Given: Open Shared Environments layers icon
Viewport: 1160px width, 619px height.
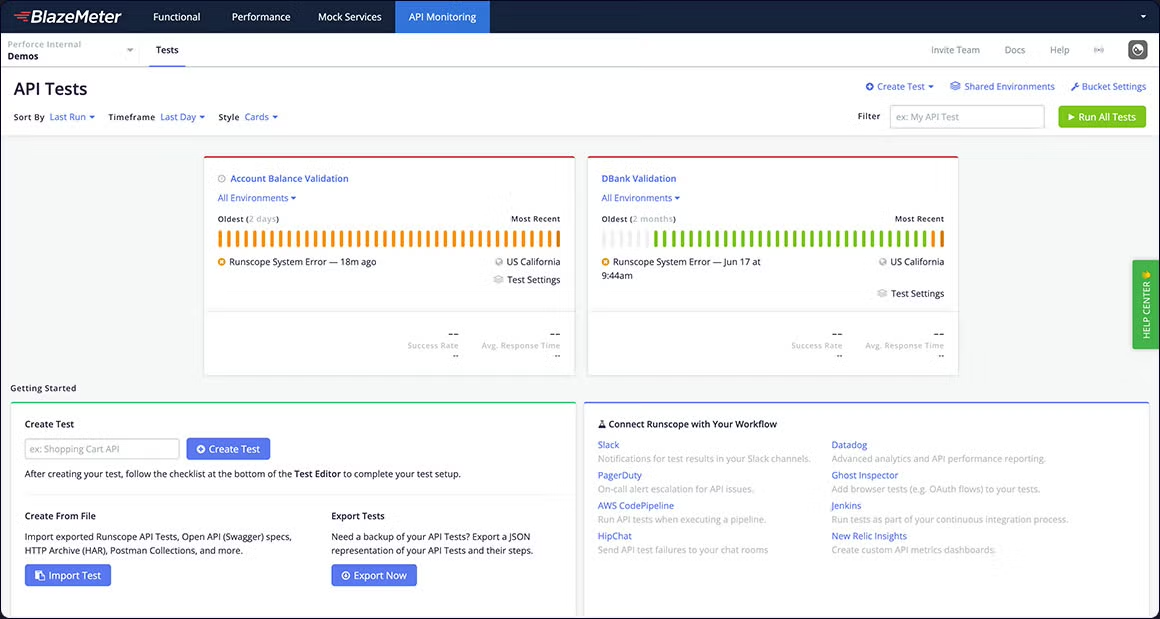Looking at the screenshot, I should click(955, 87).
